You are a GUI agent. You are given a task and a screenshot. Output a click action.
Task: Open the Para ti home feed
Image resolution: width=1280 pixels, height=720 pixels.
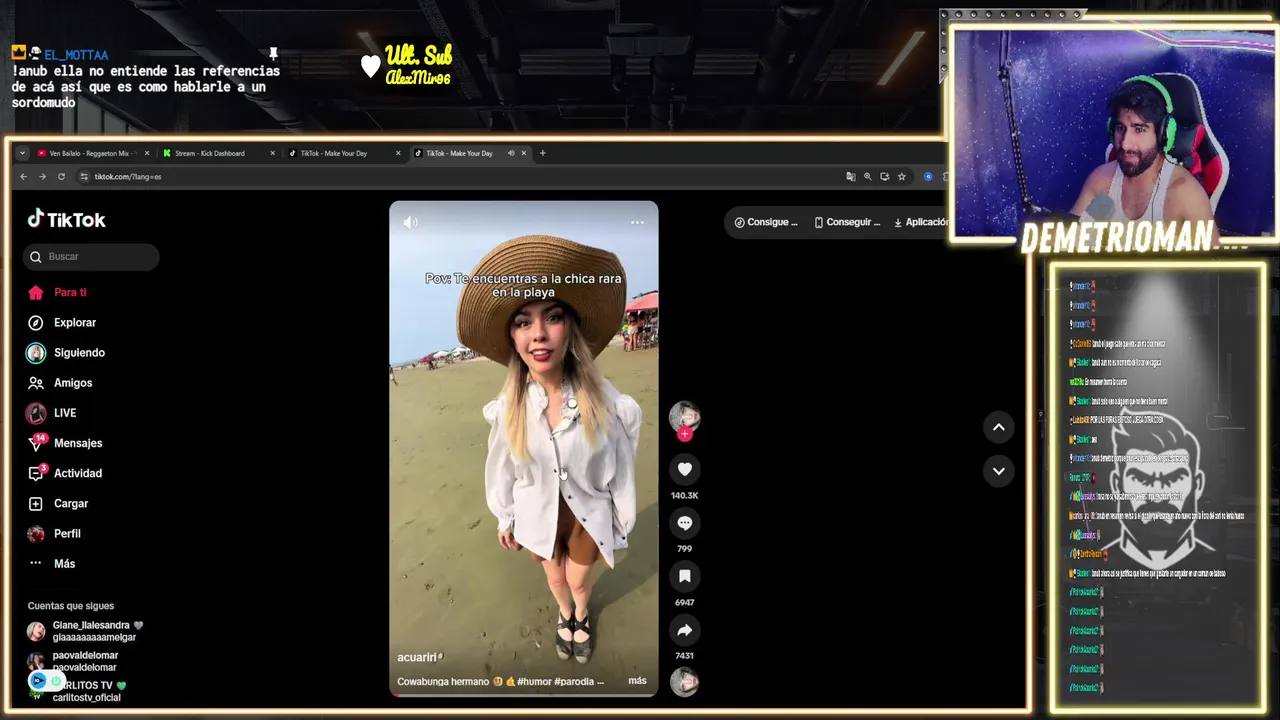[x=58, y=292]
